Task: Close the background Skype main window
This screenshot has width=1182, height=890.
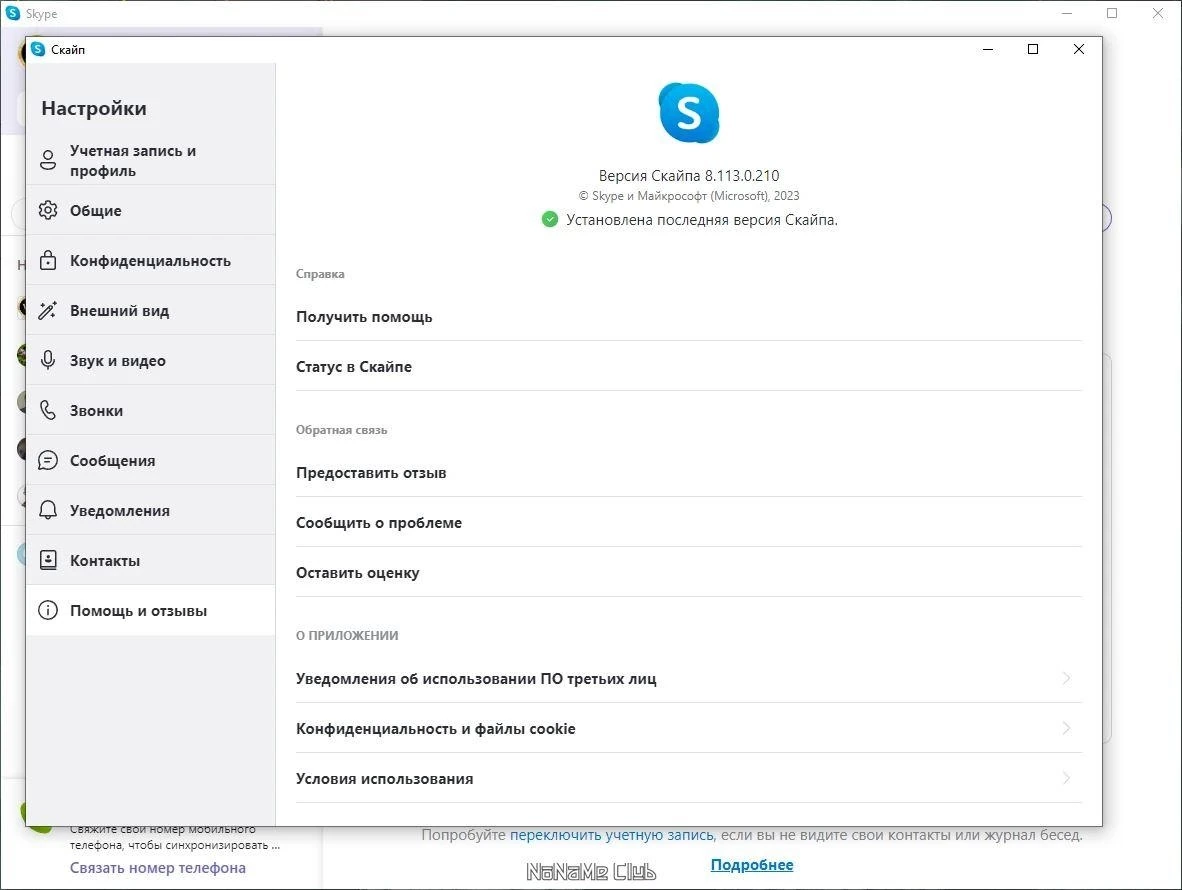Action: click(x=1158, y=14)
